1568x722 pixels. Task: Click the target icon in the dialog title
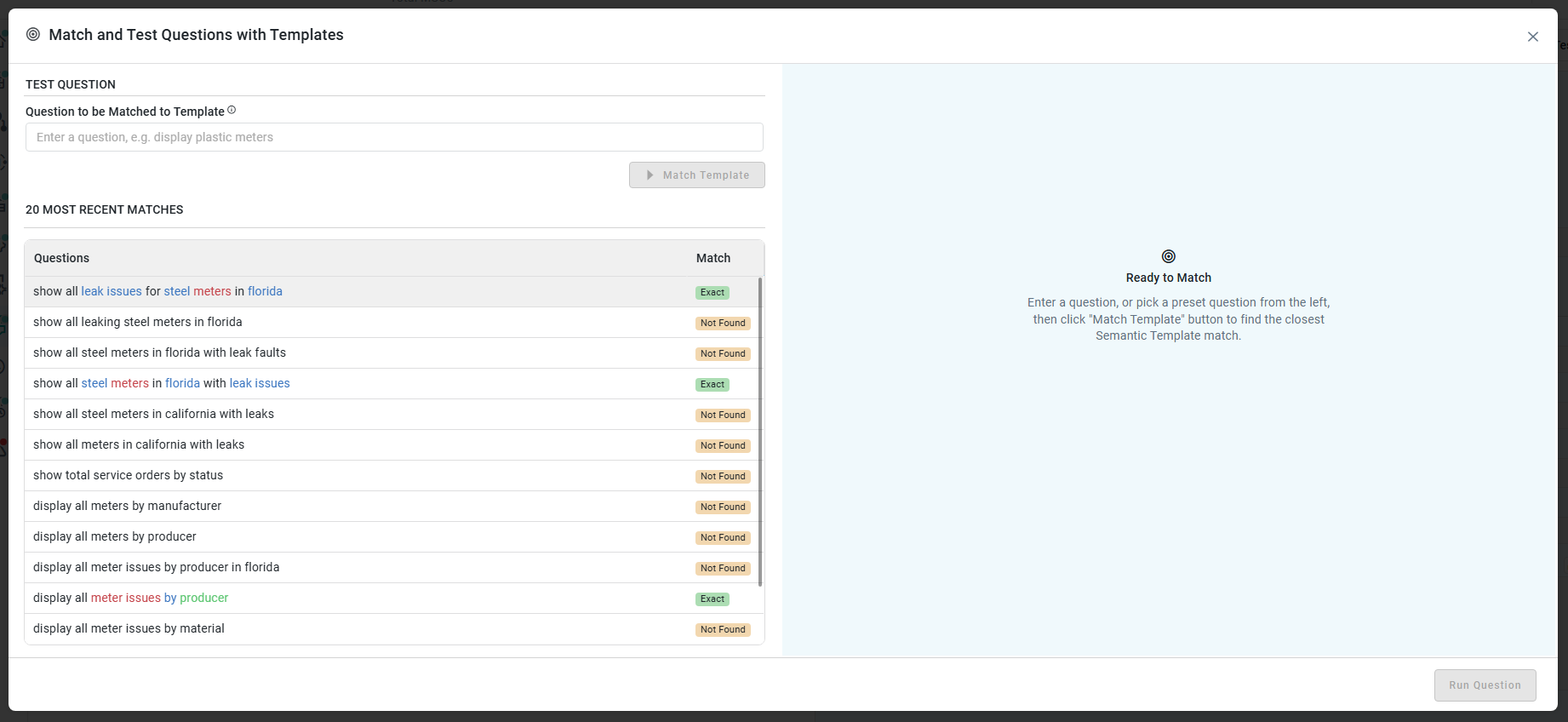click(33, 35)
